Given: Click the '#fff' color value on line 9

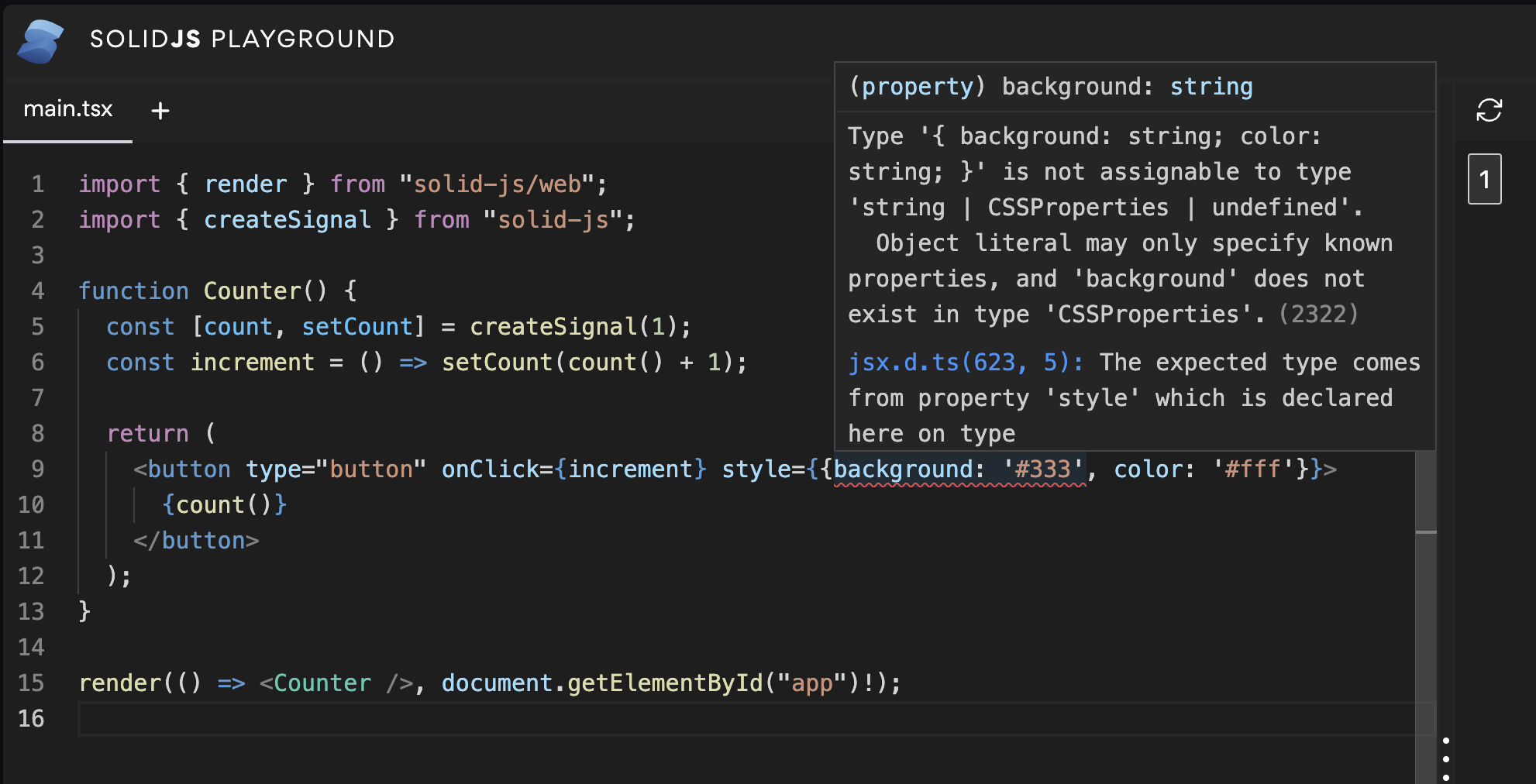Looking at the screenshot, I should (1252, 469).
